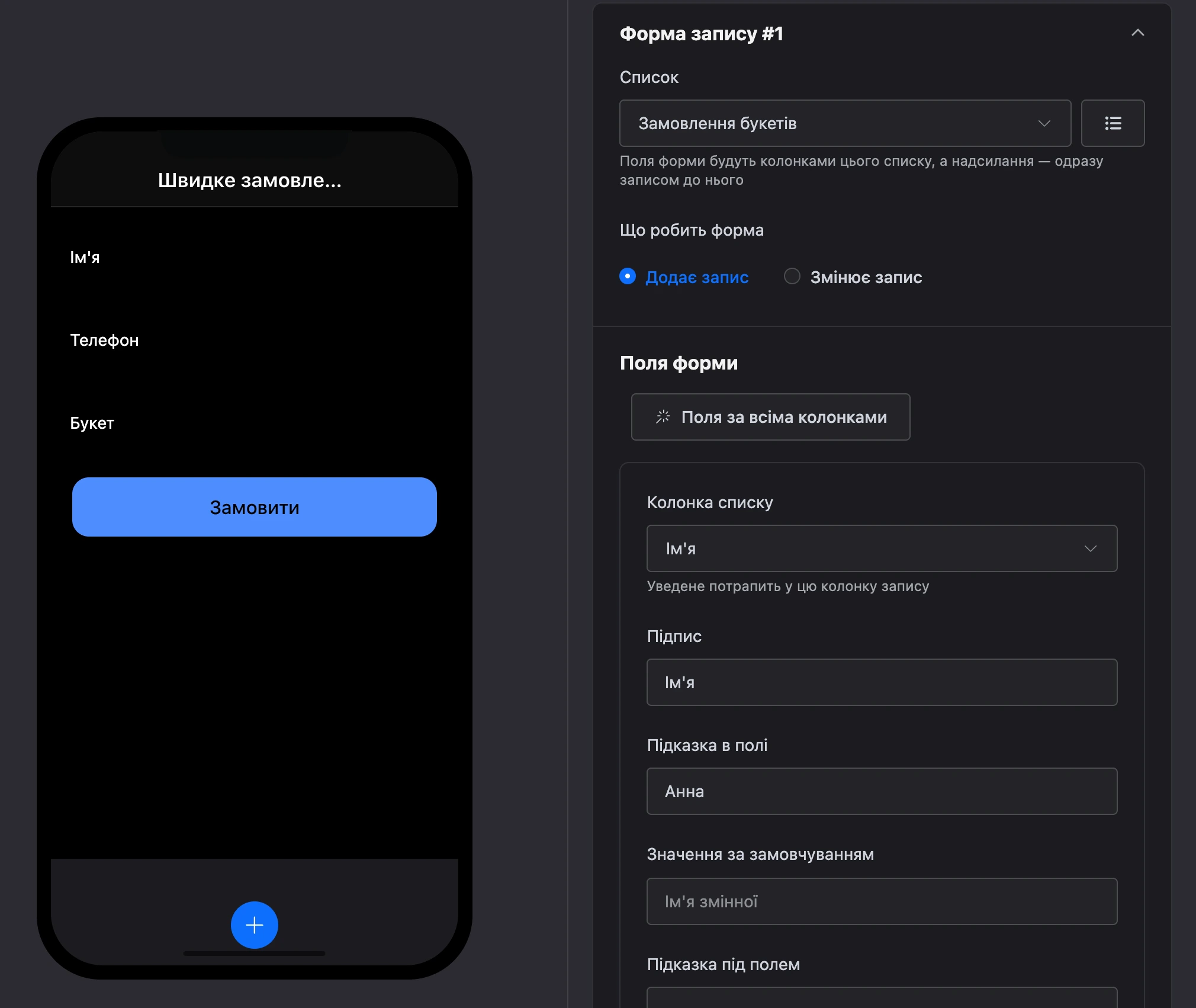The height and width of the screenshot is (1008, 1196).
Task: Select the Ім'я field in phone preview
Action: click(85, 258)
